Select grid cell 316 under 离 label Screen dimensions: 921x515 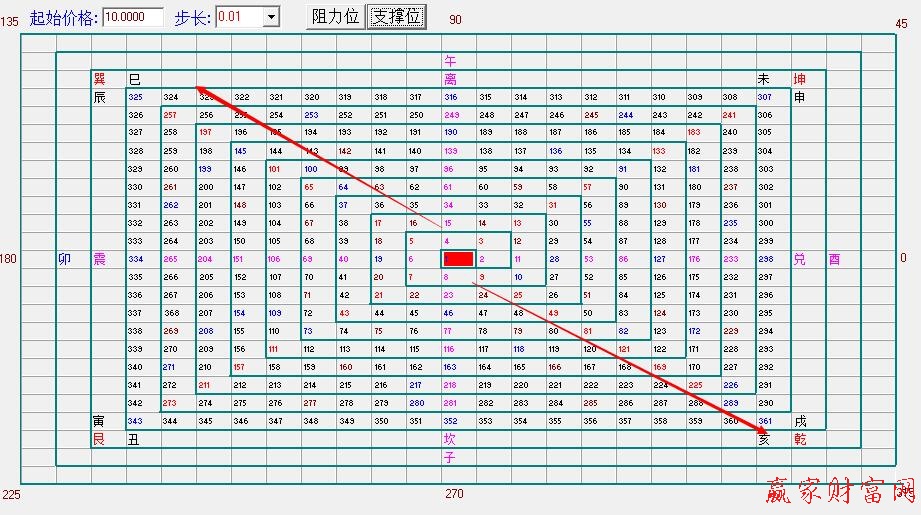450,97
